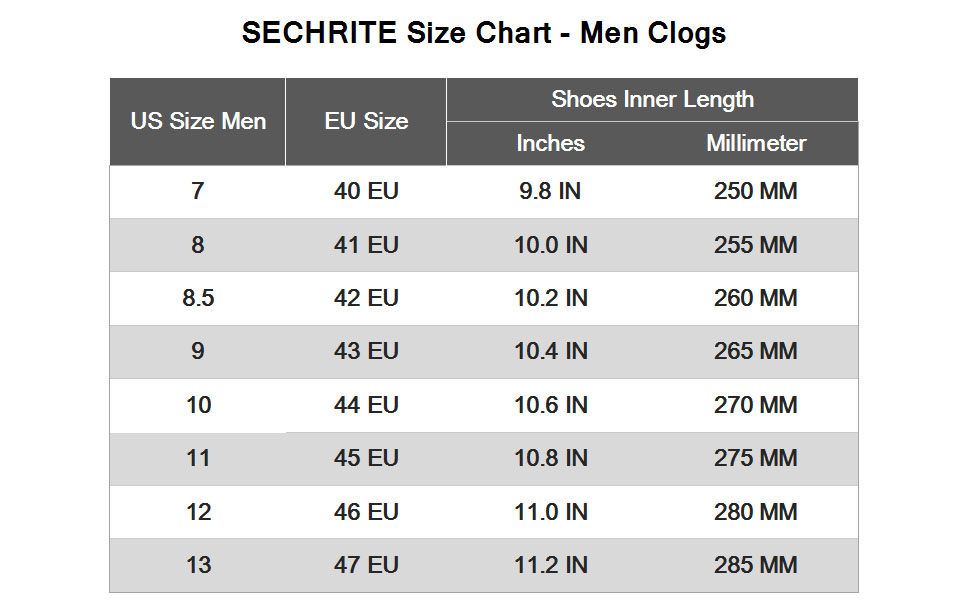Click the 250 MM cell
The image size is (970, 600).
(x=755, y=191)
